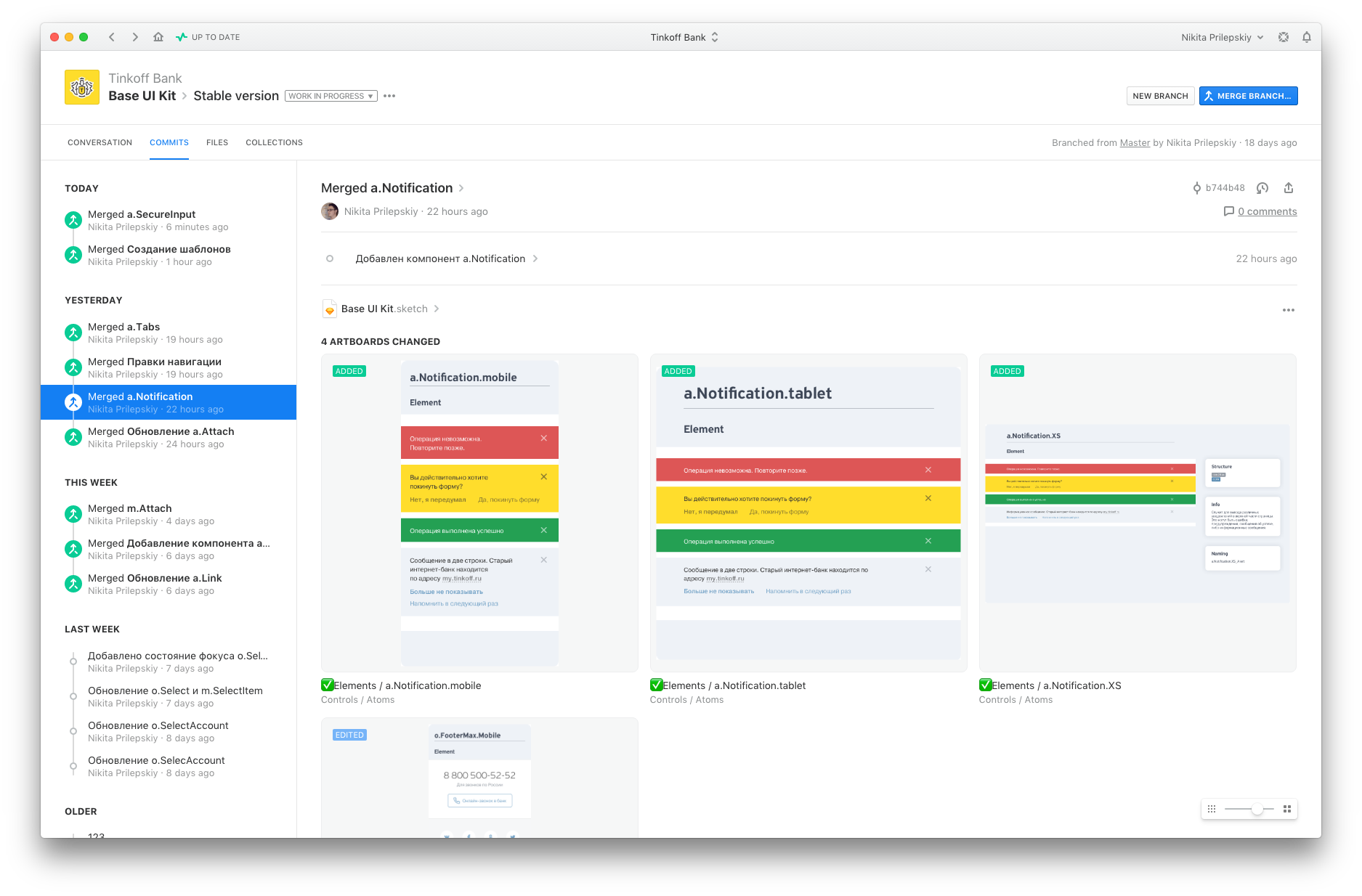Viewport: 1362px width, 896px height.
Task: Select commit Обновление o.SelectAccount
Action: [169, 731]
